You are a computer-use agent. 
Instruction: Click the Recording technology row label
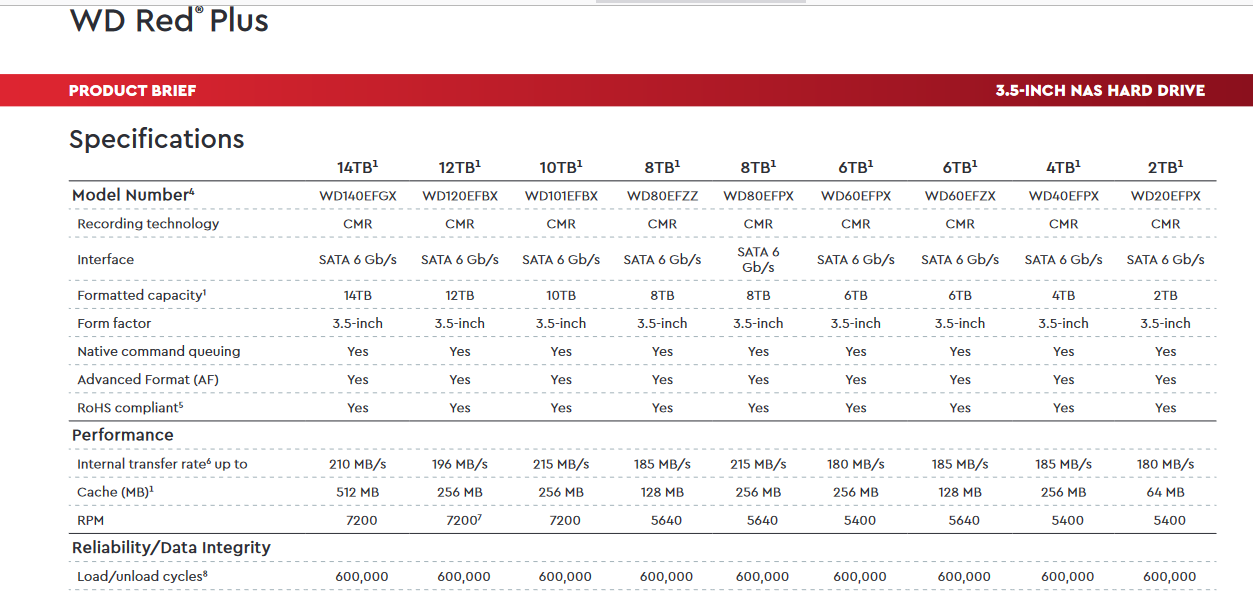148,224
